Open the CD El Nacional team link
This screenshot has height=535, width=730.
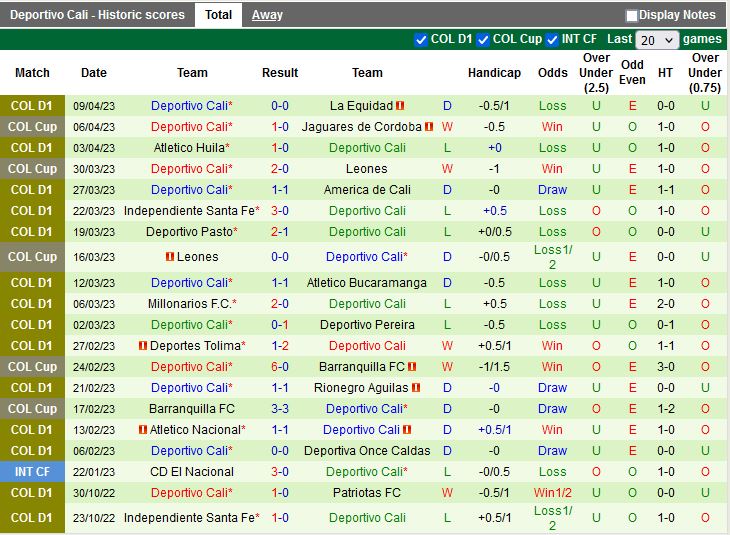(x=192, y=472)
